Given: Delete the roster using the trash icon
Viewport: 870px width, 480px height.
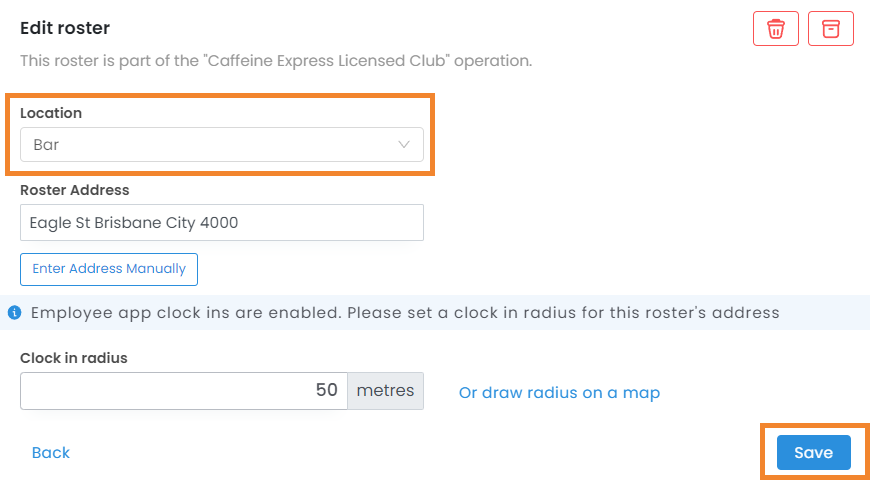Looking at the screenshot, I should click(776, 28).
